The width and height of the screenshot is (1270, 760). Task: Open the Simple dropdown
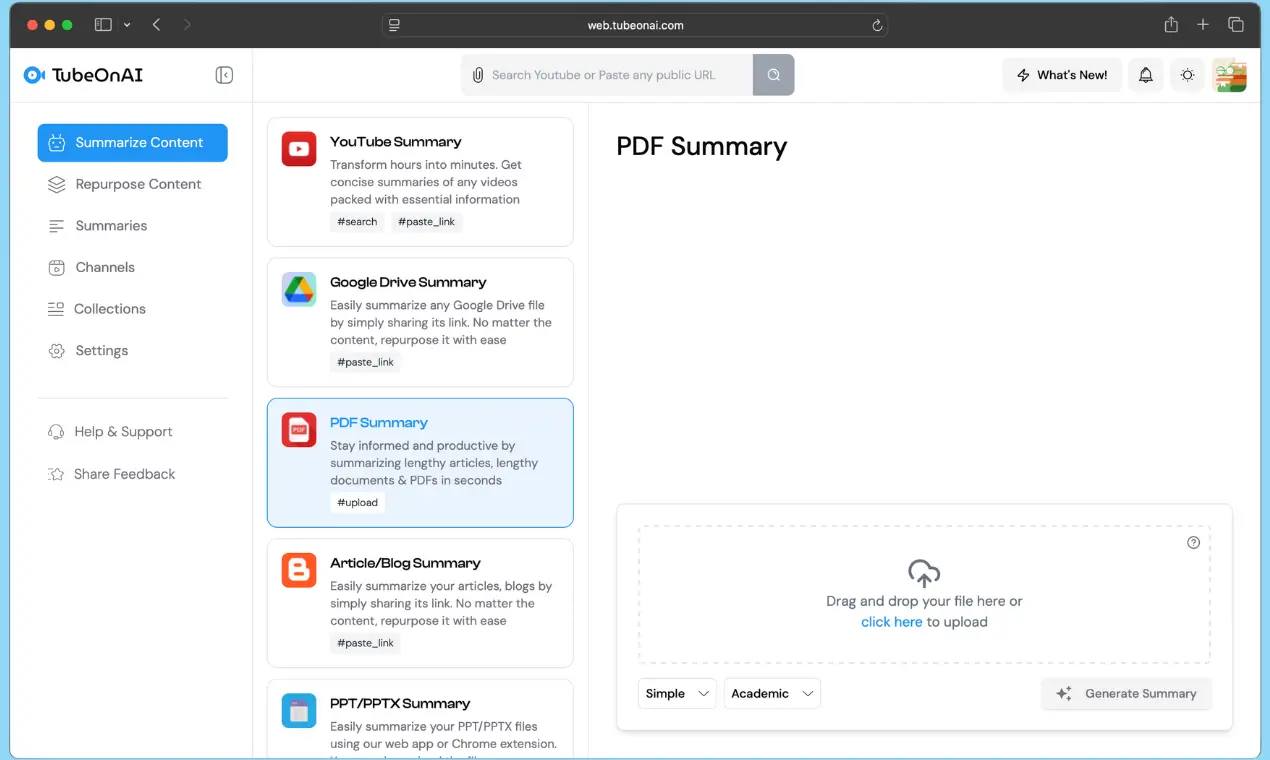[x=677, y=694]
